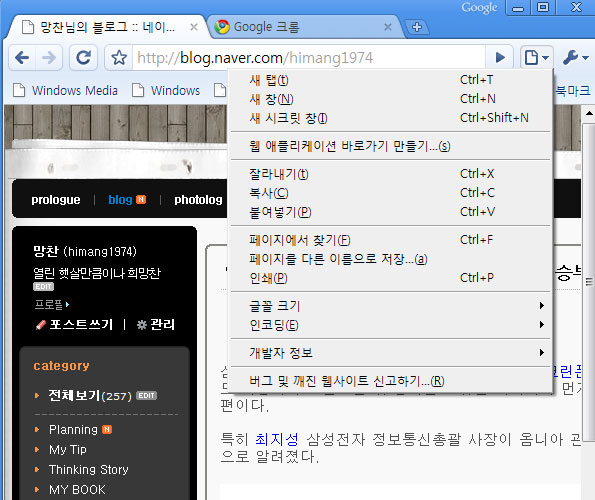Click the page scrollbar up arrow
Screen dimensions: 595x500
(x=589, y=113)
